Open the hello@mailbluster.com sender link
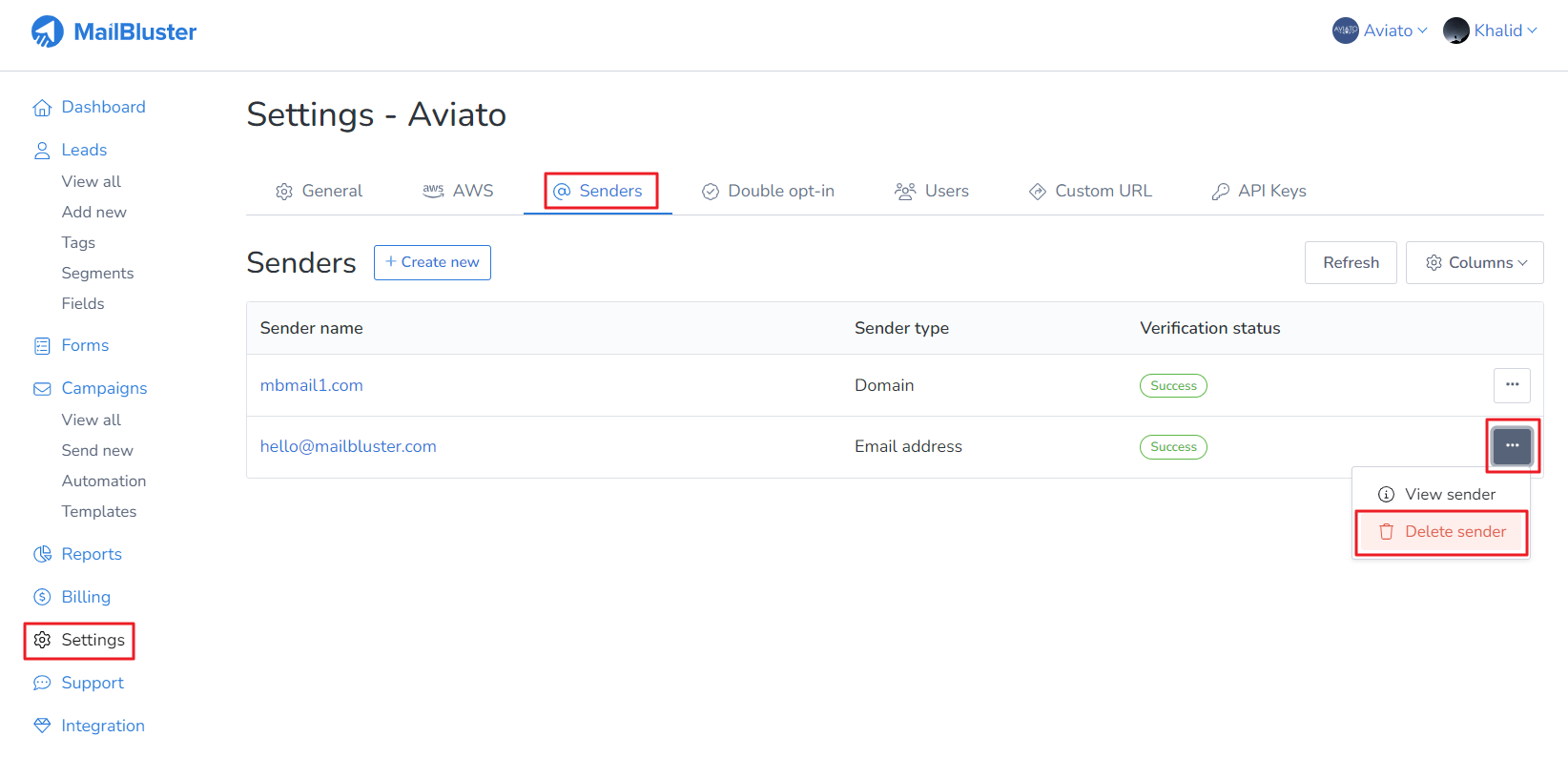The image size is (1568, 778). (x=348, y=447)
